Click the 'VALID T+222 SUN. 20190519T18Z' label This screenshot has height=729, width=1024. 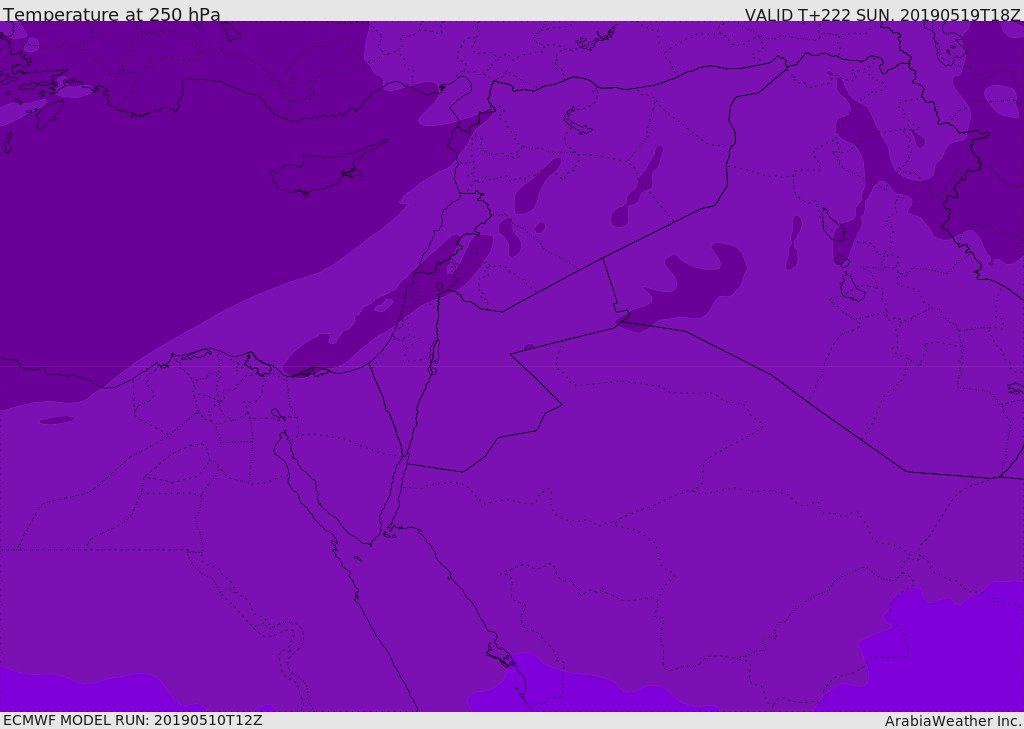click(882, 15)
